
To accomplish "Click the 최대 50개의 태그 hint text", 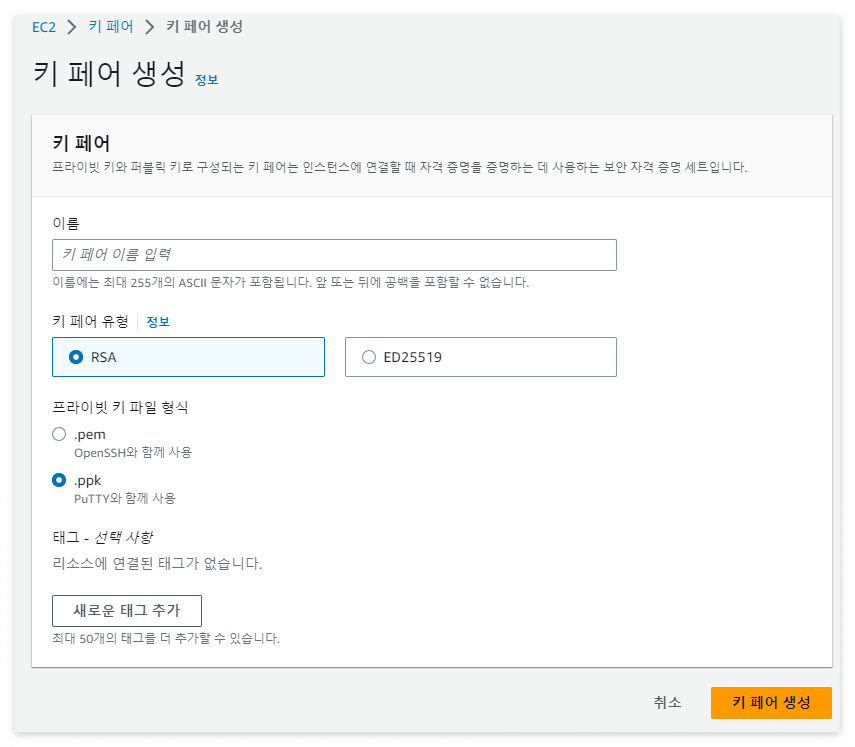I will 166,638.
